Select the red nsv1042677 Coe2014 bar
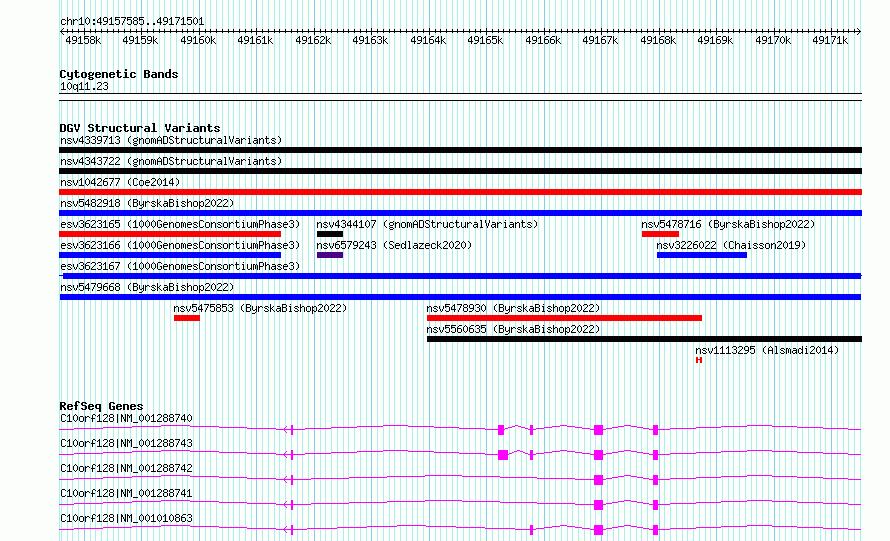The image size is (890, 541). coord(460,192)
